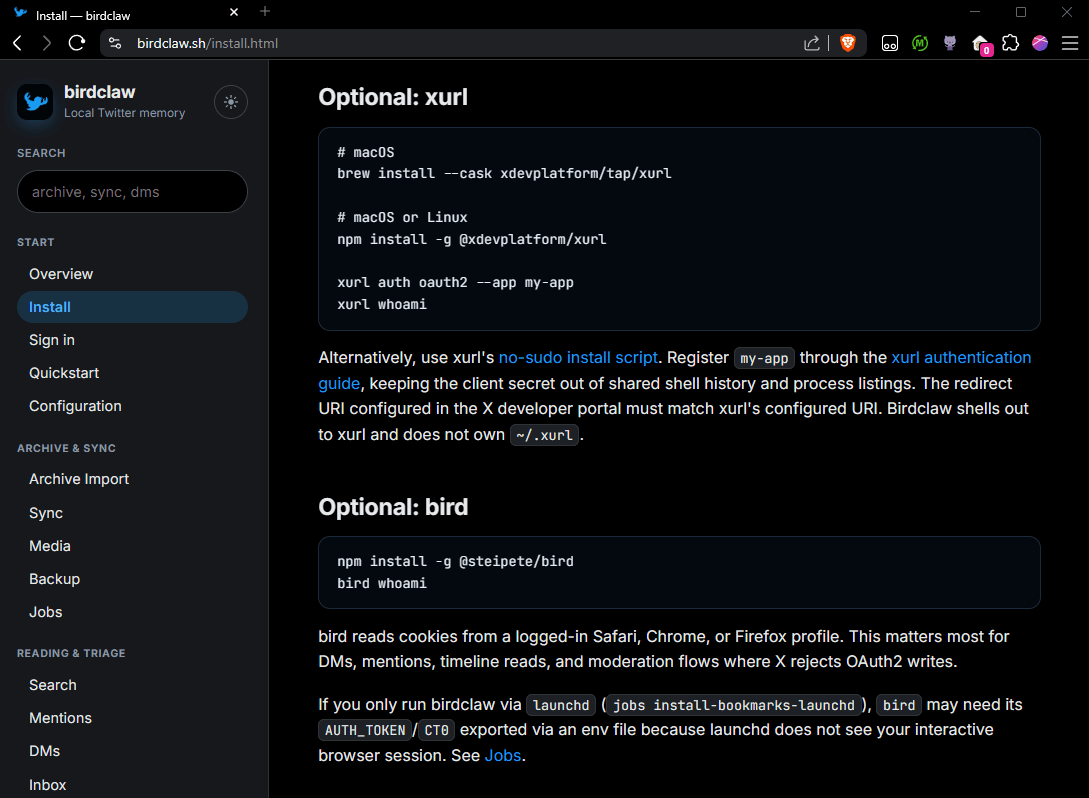Click the xurl whoami command line
The image size is (1089, 798).
click(x=382, y=304)
